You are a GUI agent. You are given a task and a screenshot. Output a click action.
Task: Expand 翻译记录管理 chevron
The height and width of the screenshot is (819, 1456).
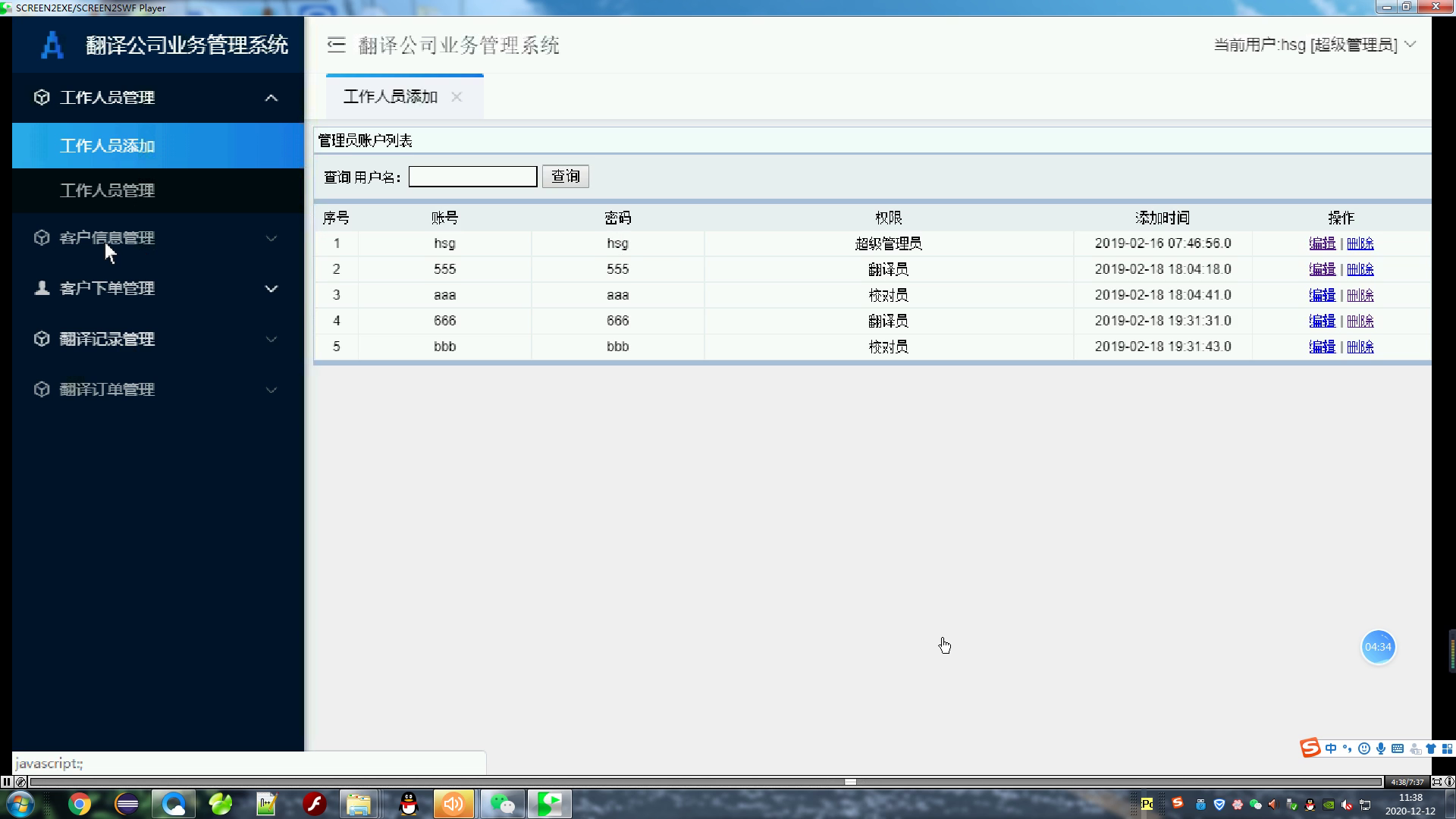(x=271, y=339)
